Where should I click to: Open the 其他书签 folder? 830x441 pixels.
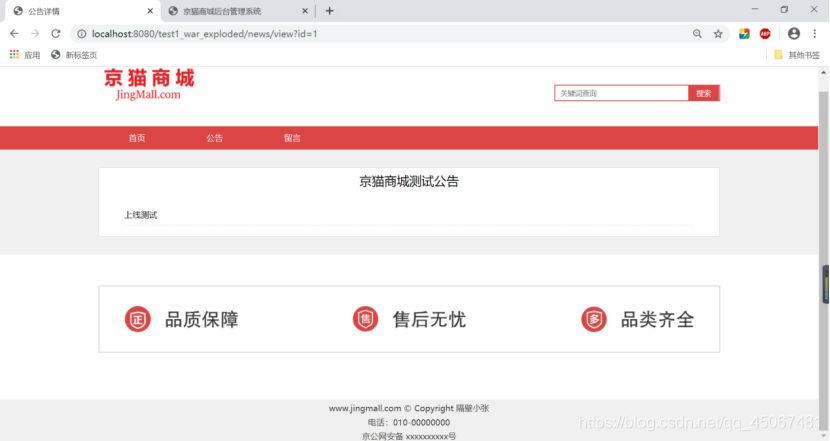[797, 55]
